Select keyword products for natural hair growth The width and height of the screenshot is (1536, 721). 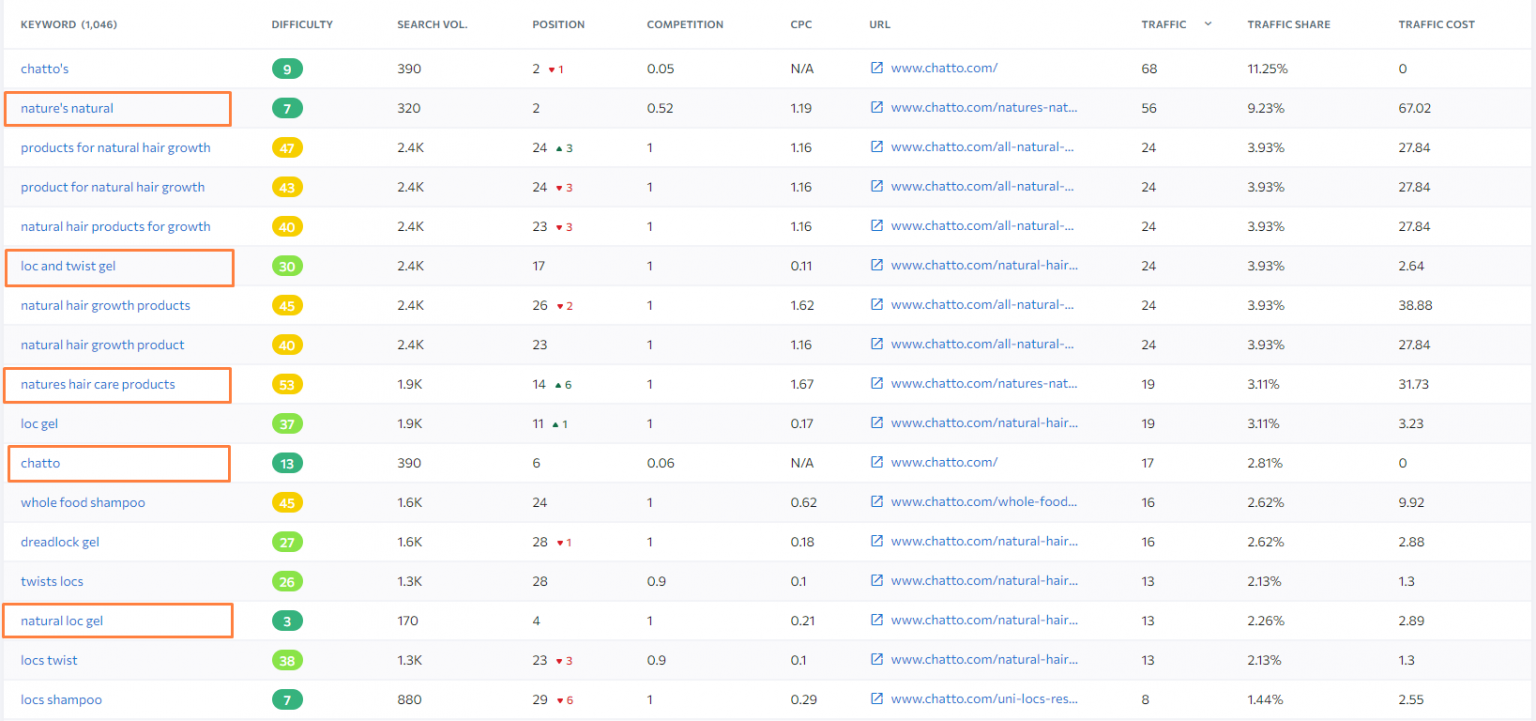116,147
